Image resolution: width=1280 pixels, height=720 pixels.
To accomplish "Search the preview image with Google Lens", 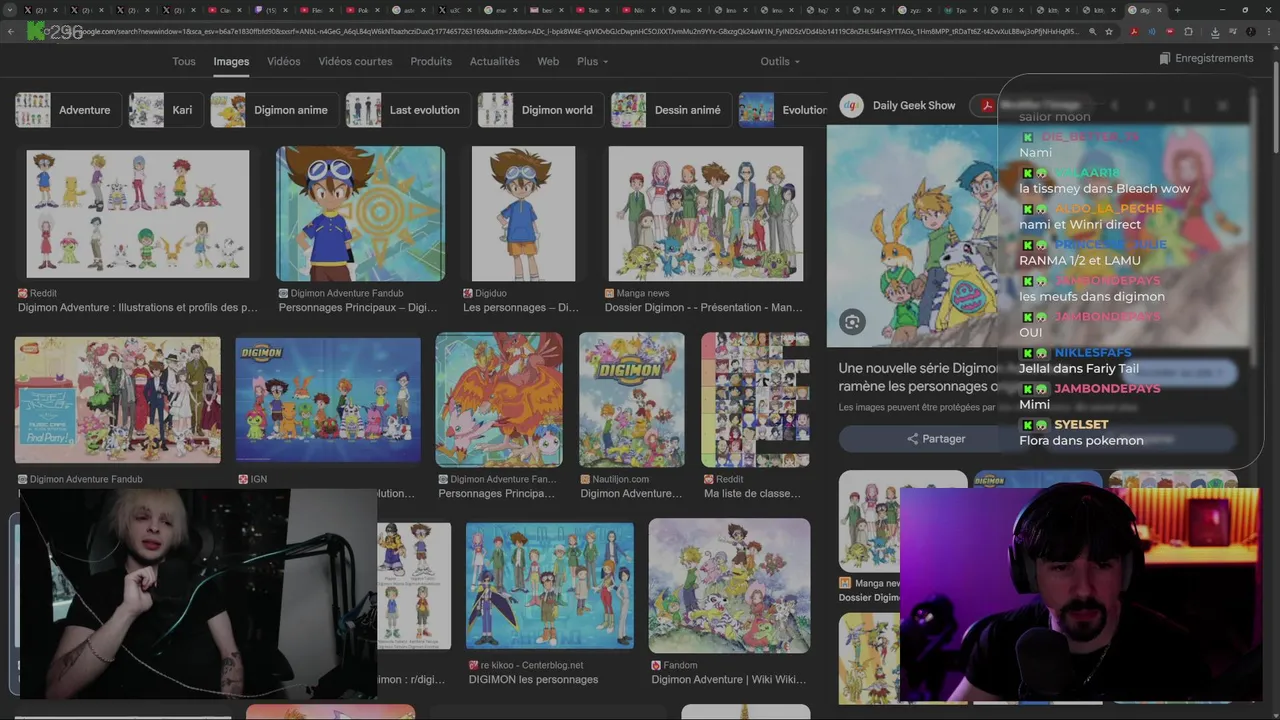I will [x=852, y=322].
